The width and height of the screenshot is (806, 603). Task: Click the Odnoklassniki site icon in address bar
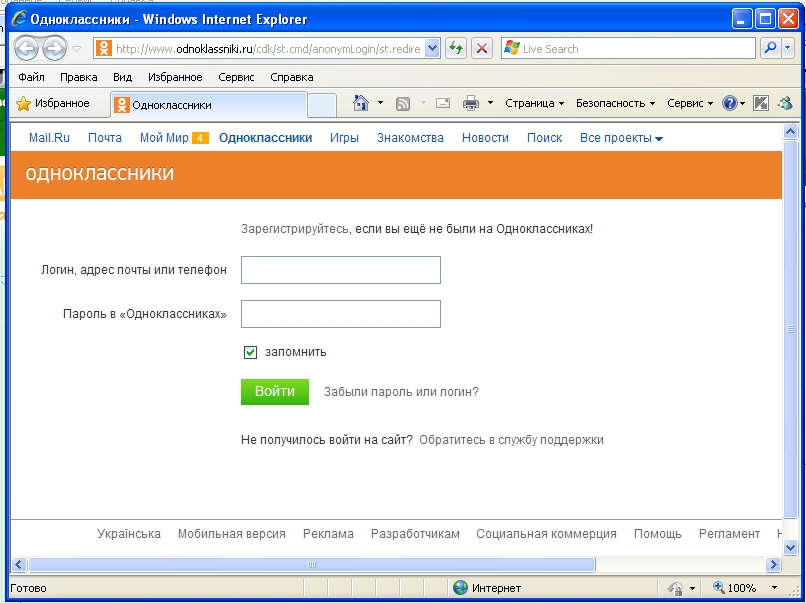tap(103, 49)
